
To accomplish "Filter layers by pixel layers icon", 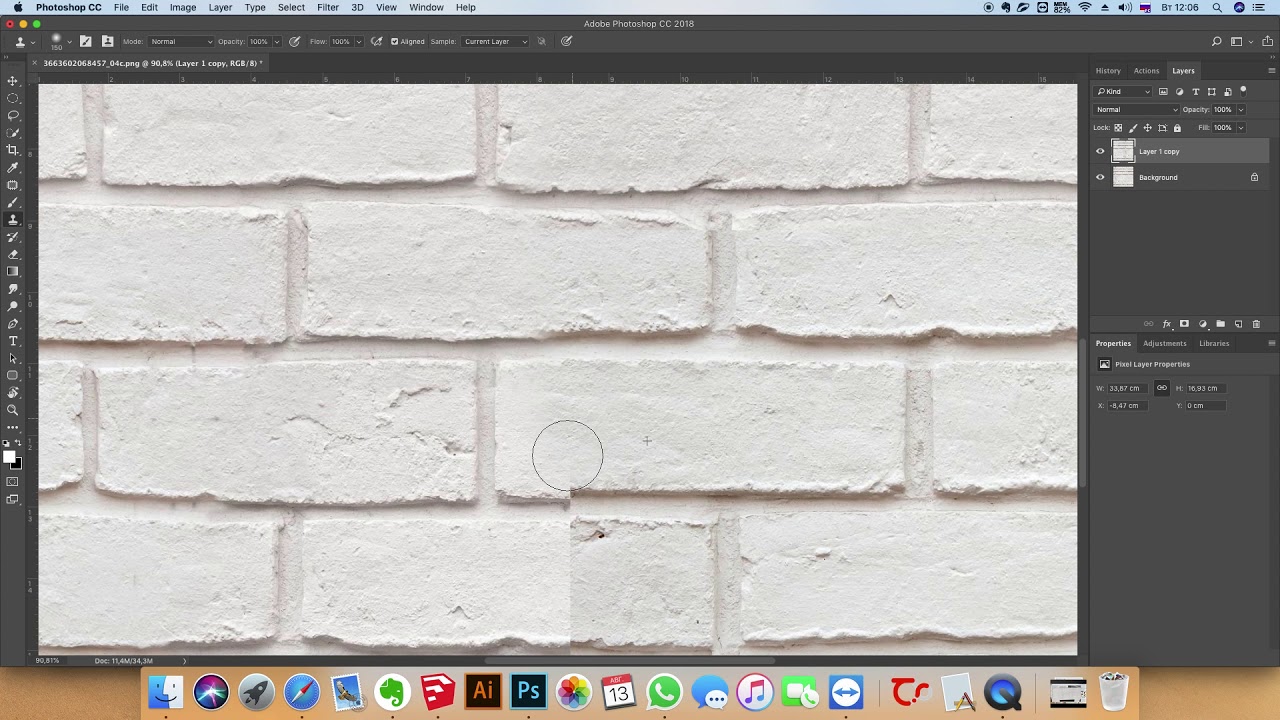I will [x=1163, y=91].
